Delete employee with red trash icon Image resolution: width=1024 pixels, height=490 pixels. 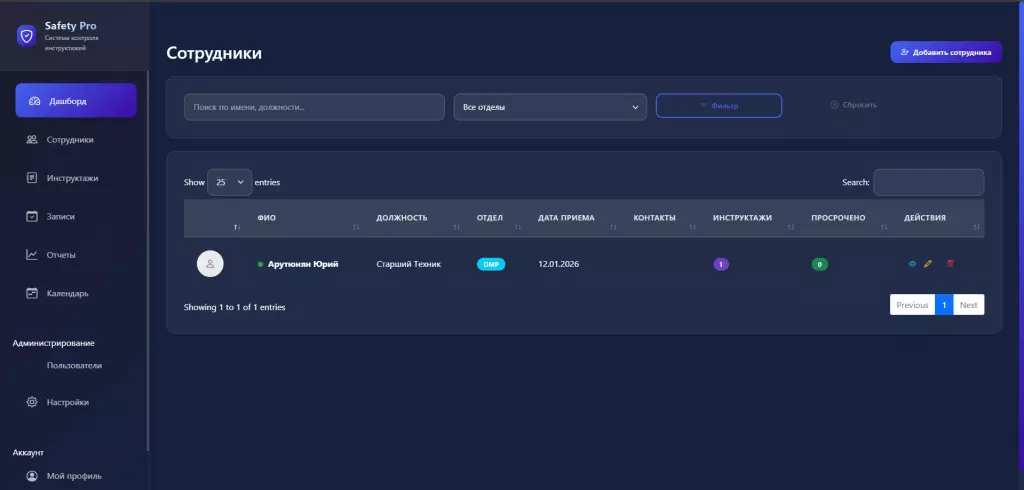click(950, 264)
